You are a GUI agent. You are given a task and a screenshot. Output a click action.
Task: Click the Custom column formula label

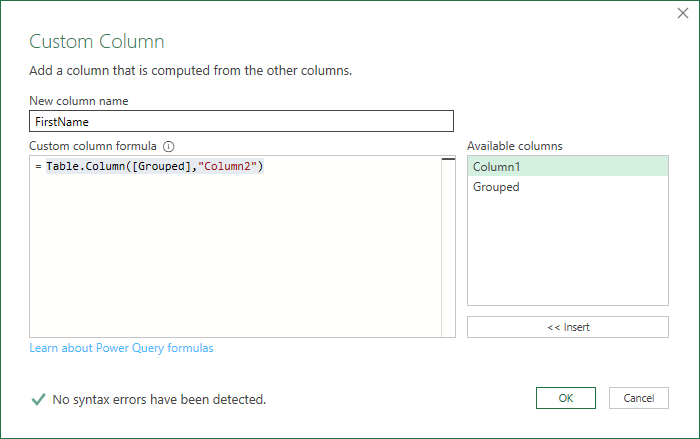pos(94,146)
